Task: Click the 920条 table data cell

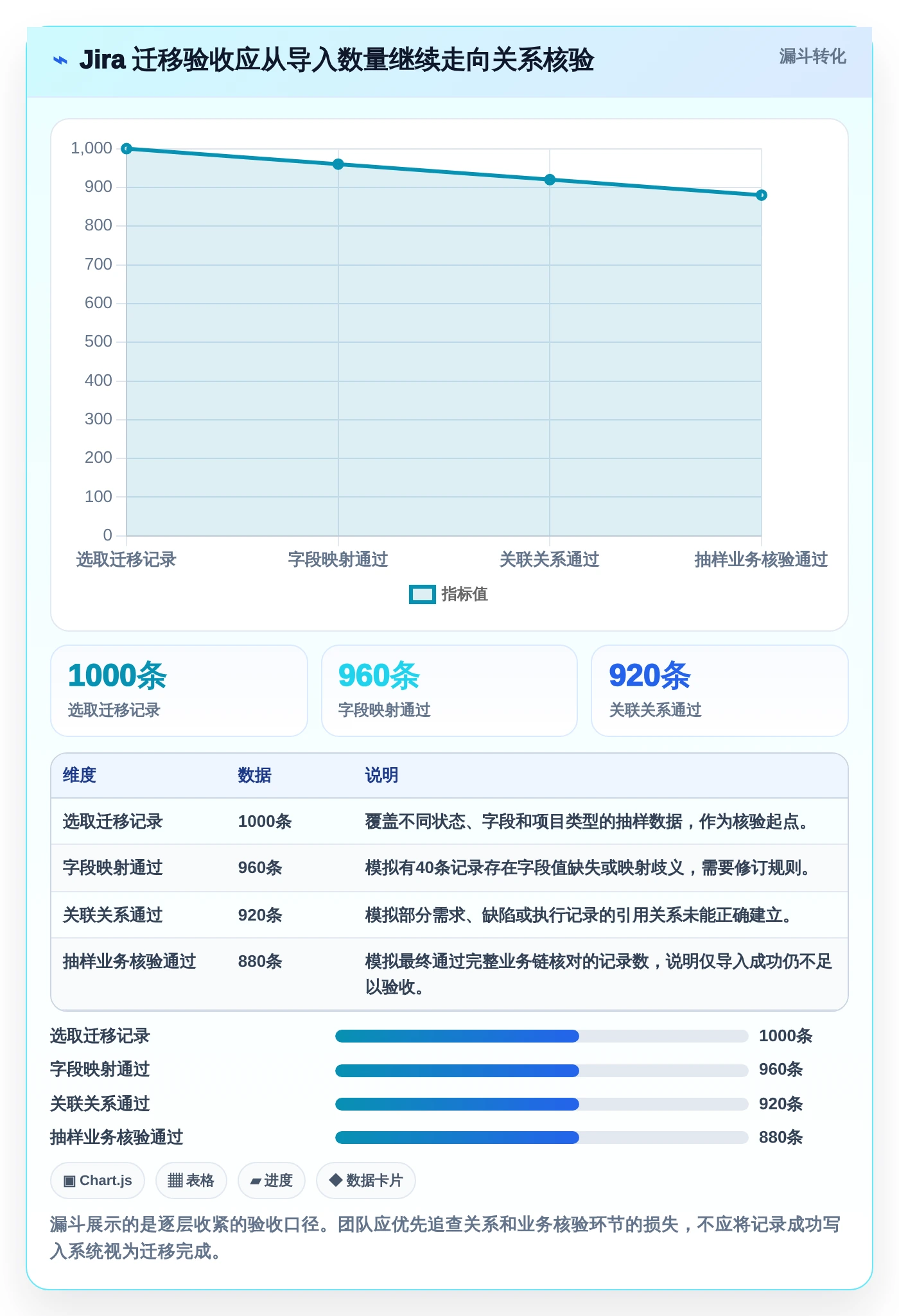Action: pos(260,915)
